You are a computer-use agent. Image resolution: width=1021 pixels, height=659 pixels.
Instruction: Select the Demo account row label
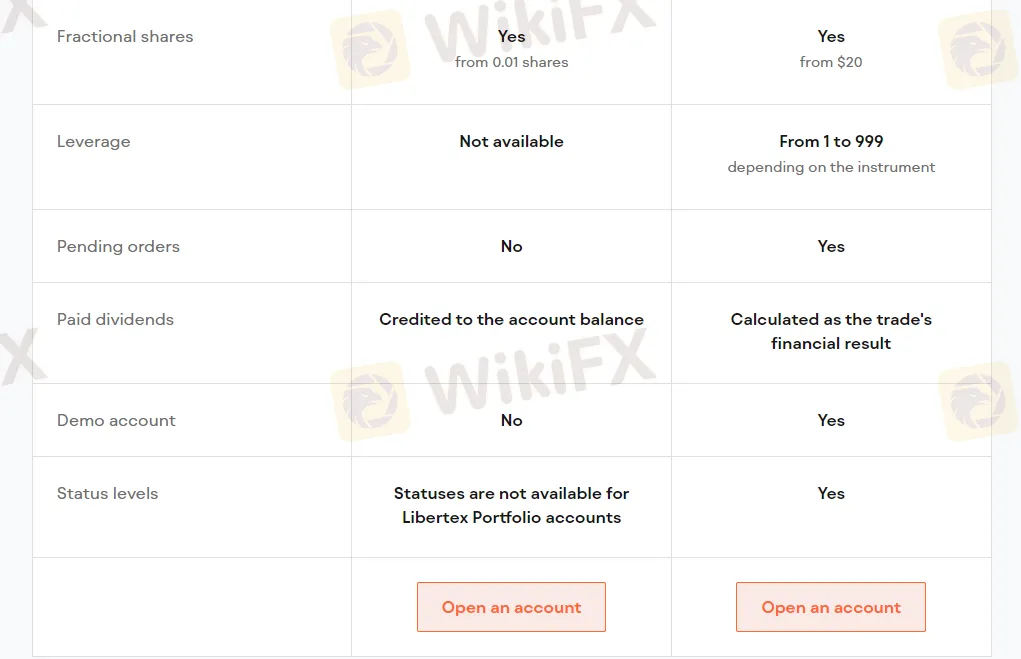point(116,420)
